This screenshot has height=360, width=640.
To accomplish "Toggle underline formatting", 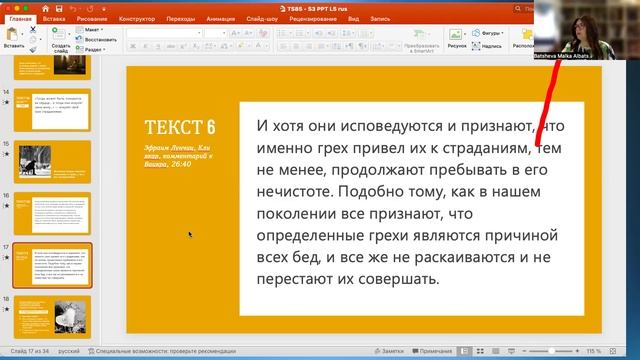I will point(158,47).
